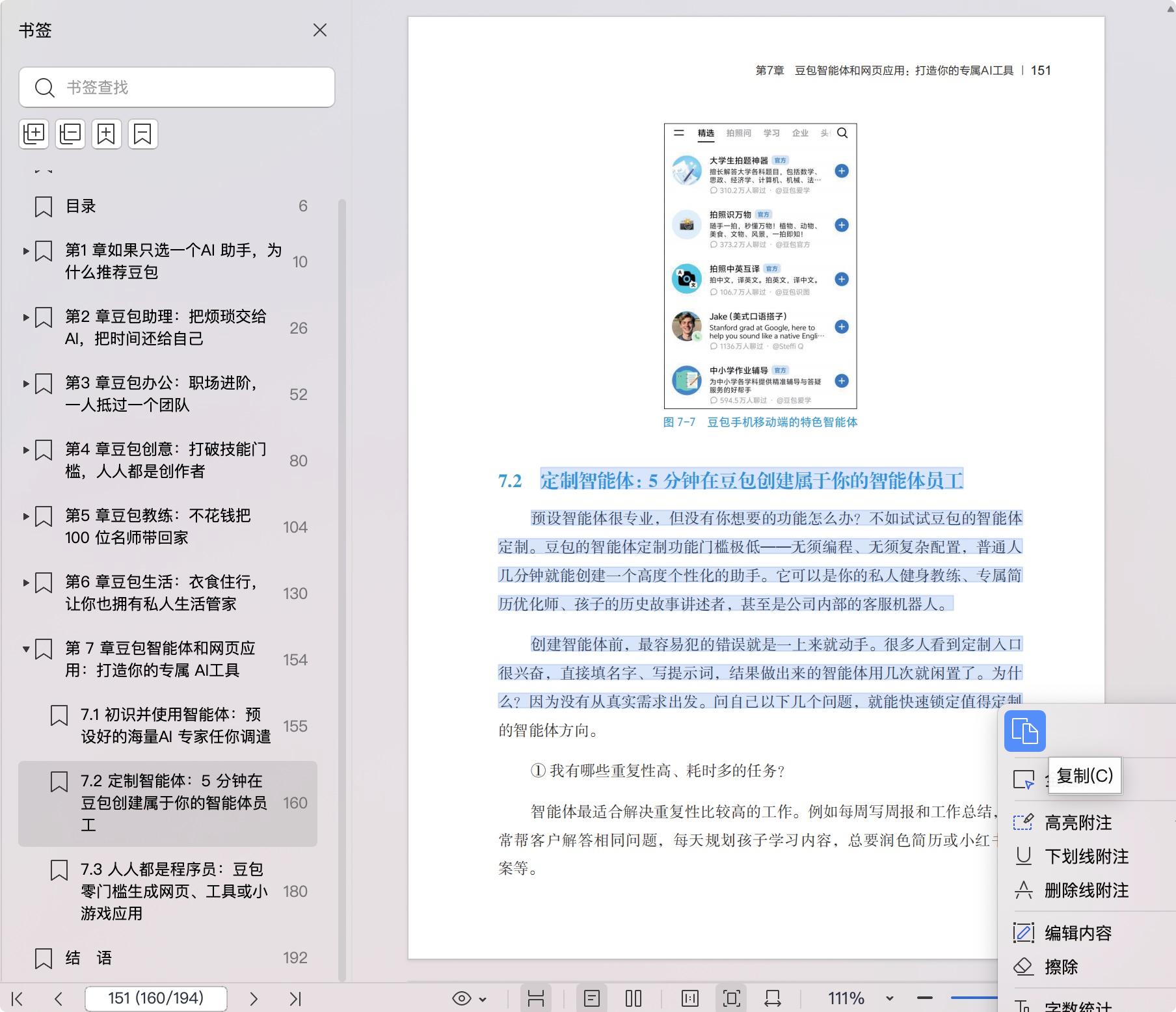
Task: Choose 编辑内容 from context menu
Action: coord(1078,933)
